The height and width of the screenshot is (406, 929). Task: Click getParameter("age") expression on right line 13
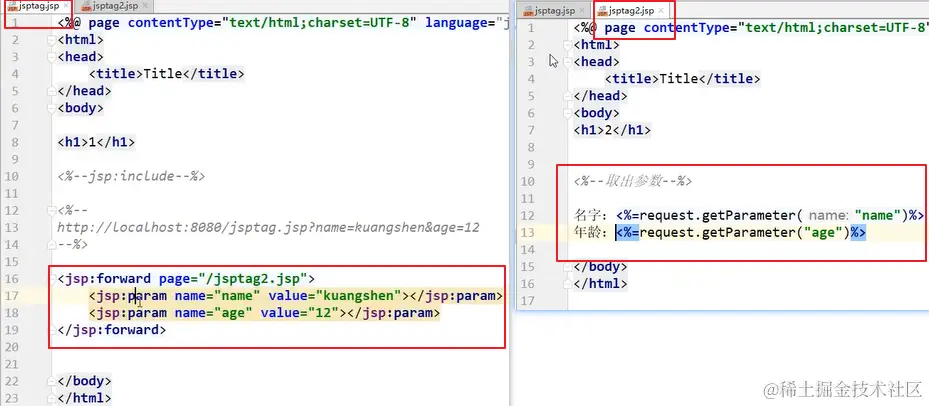click(x=741, y=233)
